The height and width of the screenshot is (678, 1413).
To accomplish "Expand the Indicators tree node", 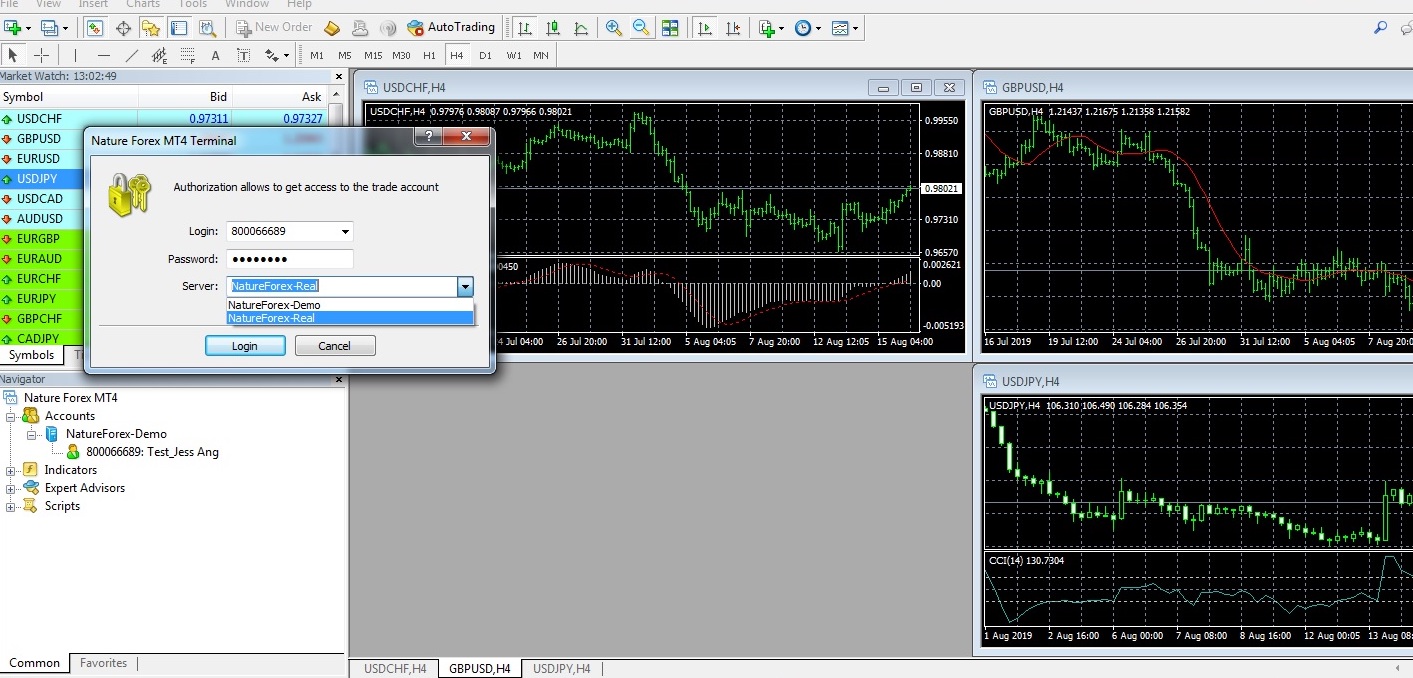I will 11,470.
